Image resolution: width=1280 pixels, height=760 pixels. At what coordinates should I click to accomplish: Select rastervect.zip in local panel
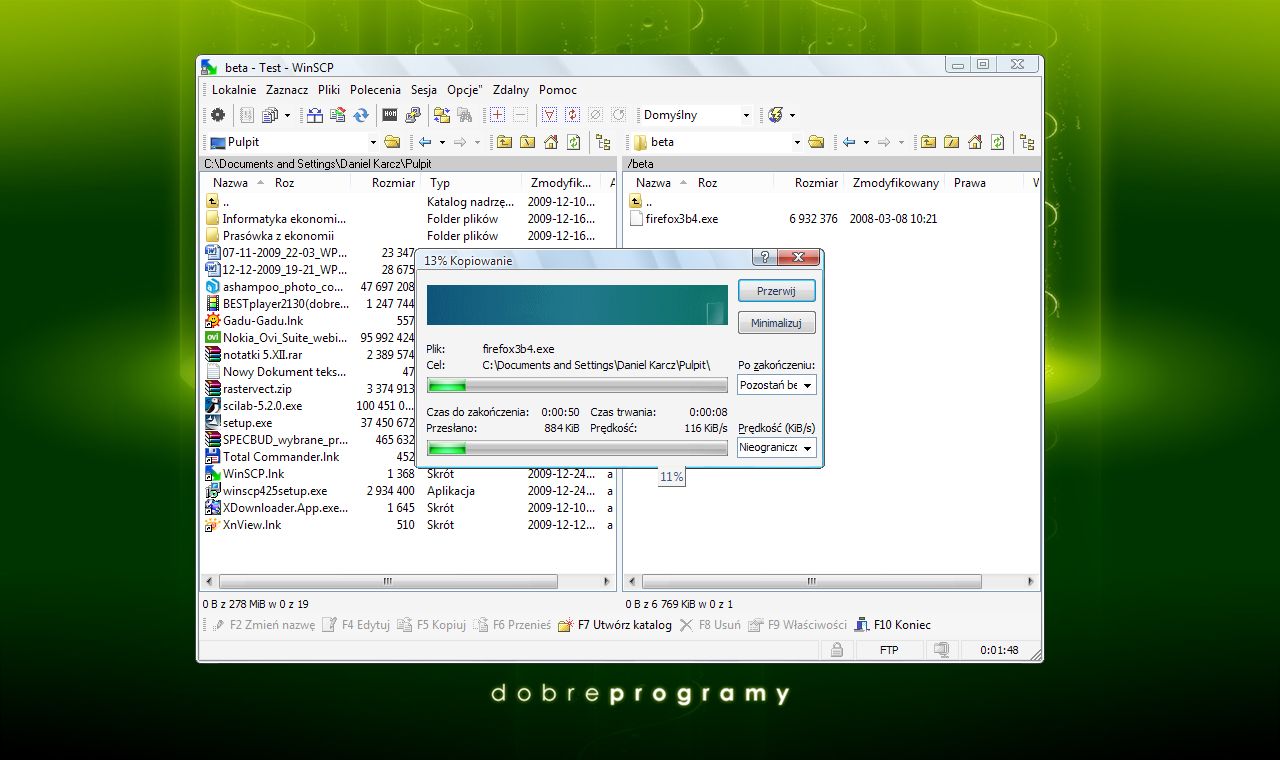[x=257, y=389]
